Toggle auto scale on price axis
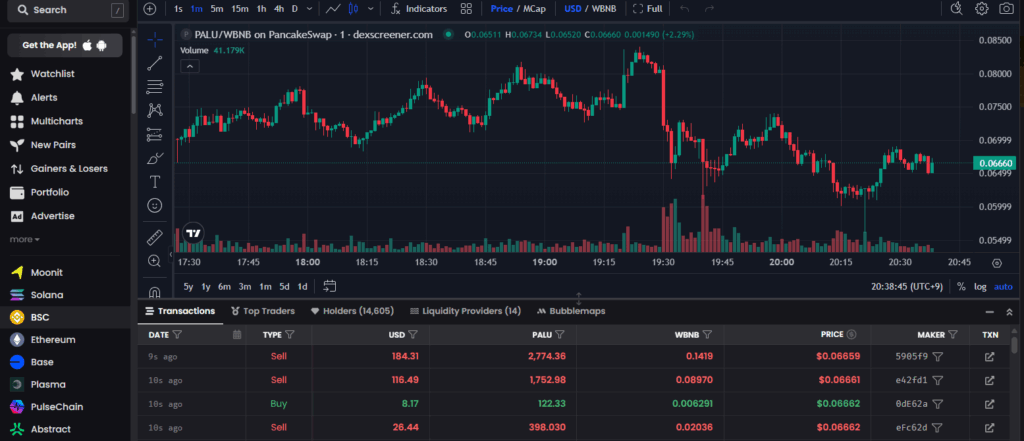1024x441 pixels. click(x=1003, y=286)
